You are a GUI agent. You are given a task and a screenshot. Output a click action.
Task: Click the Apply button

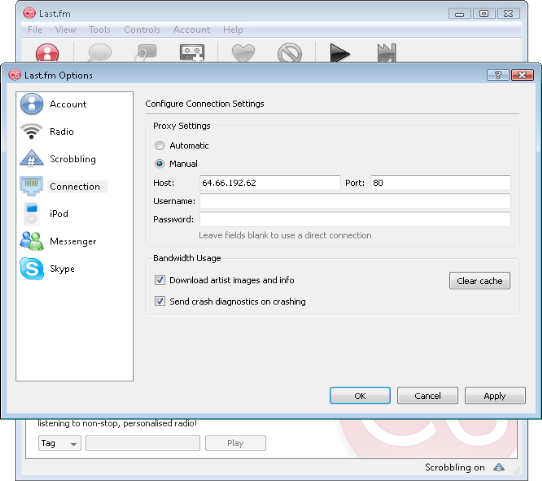495,396
